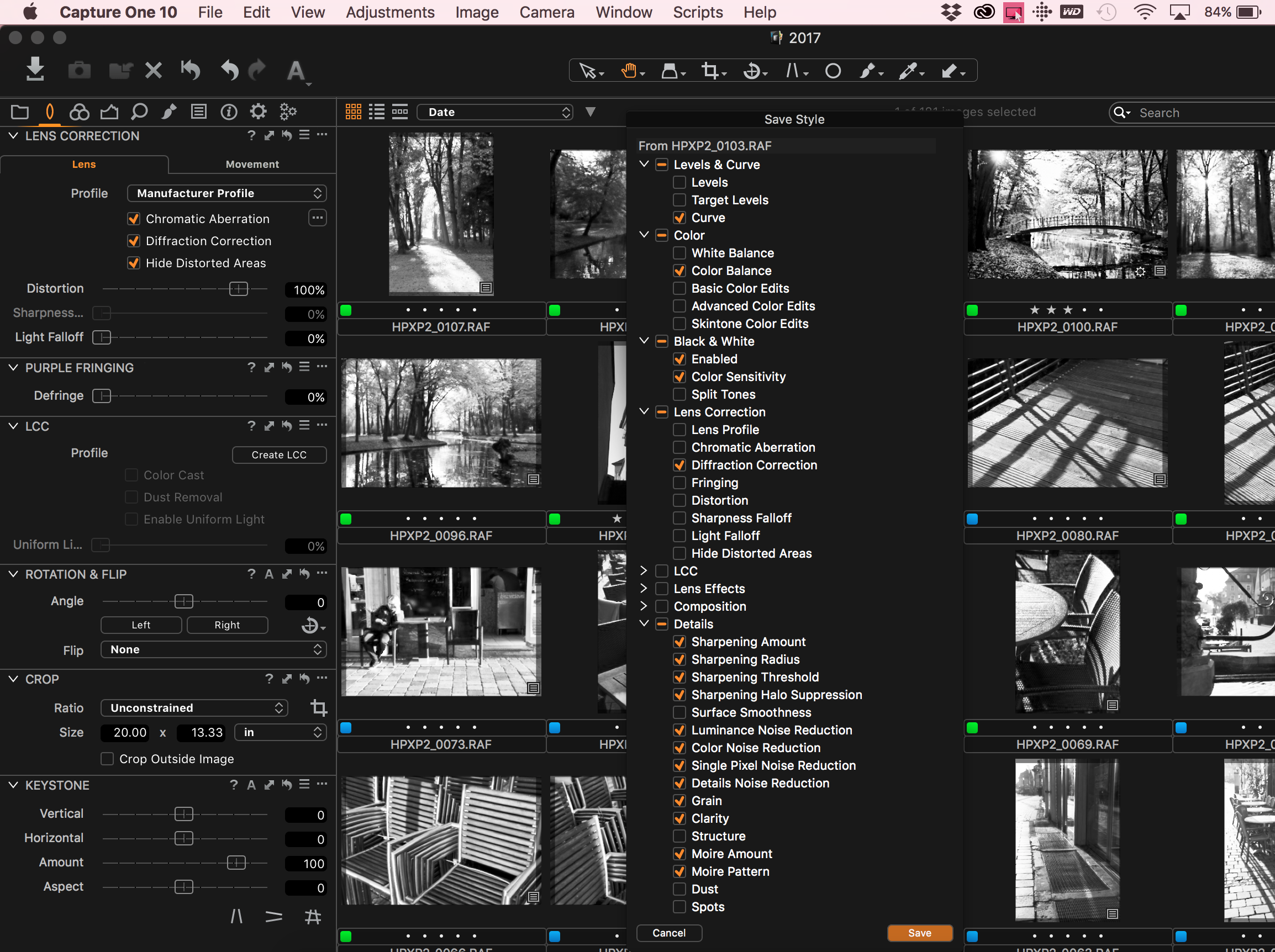Open the Color tool tab icon
The width and height of the screenshot is (1275, 952).
click(x=79, y=111)
